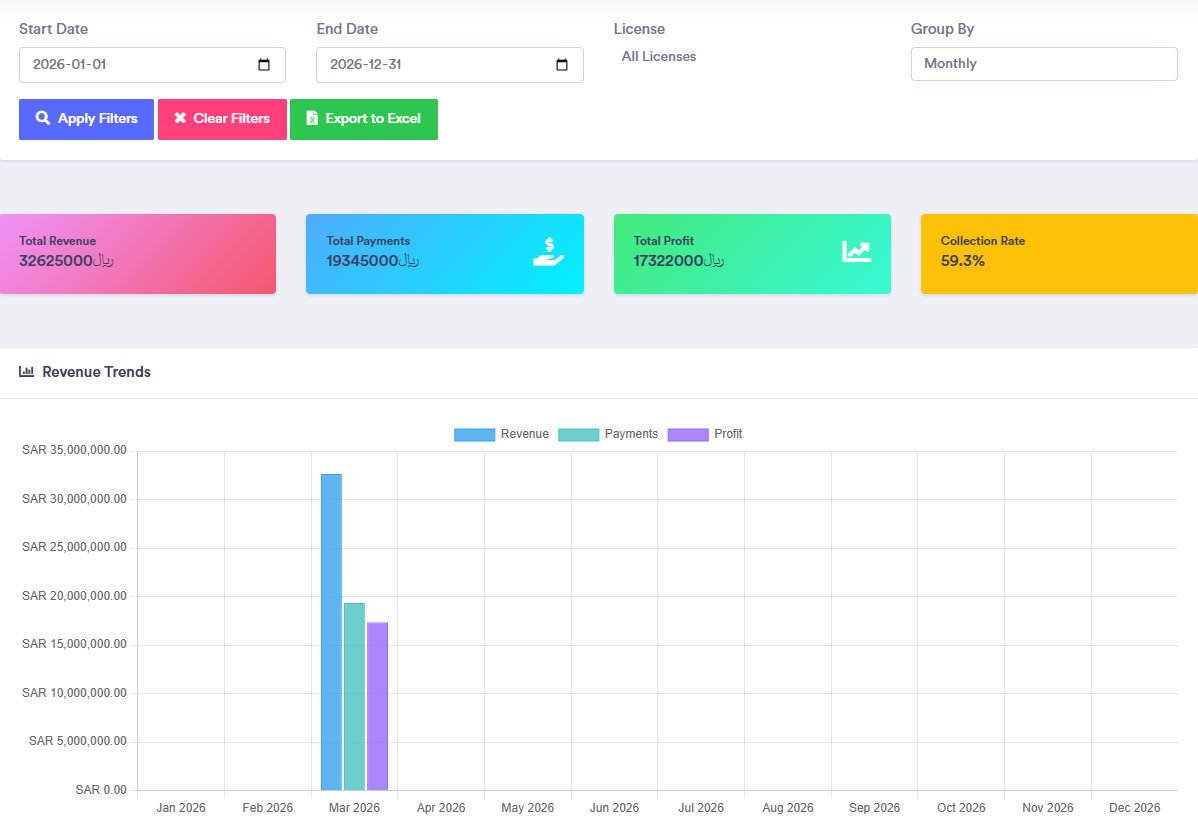Select the Collection Rate card

click(x=1059, y=254)
